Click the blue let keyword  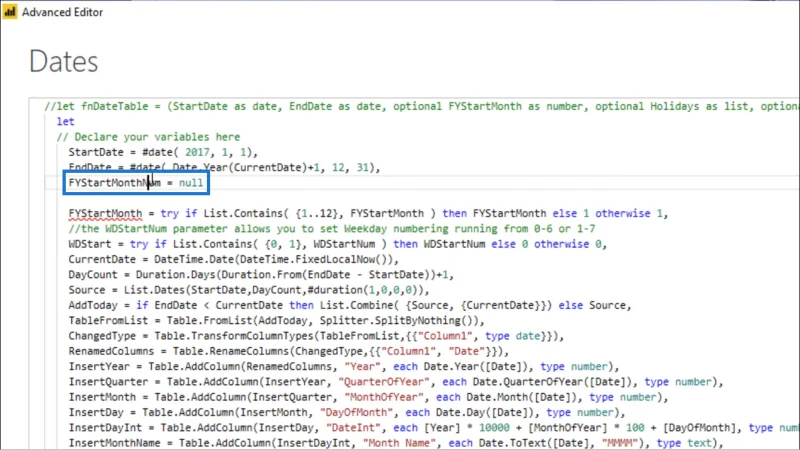pyautogui.click(x=65, y=121)
